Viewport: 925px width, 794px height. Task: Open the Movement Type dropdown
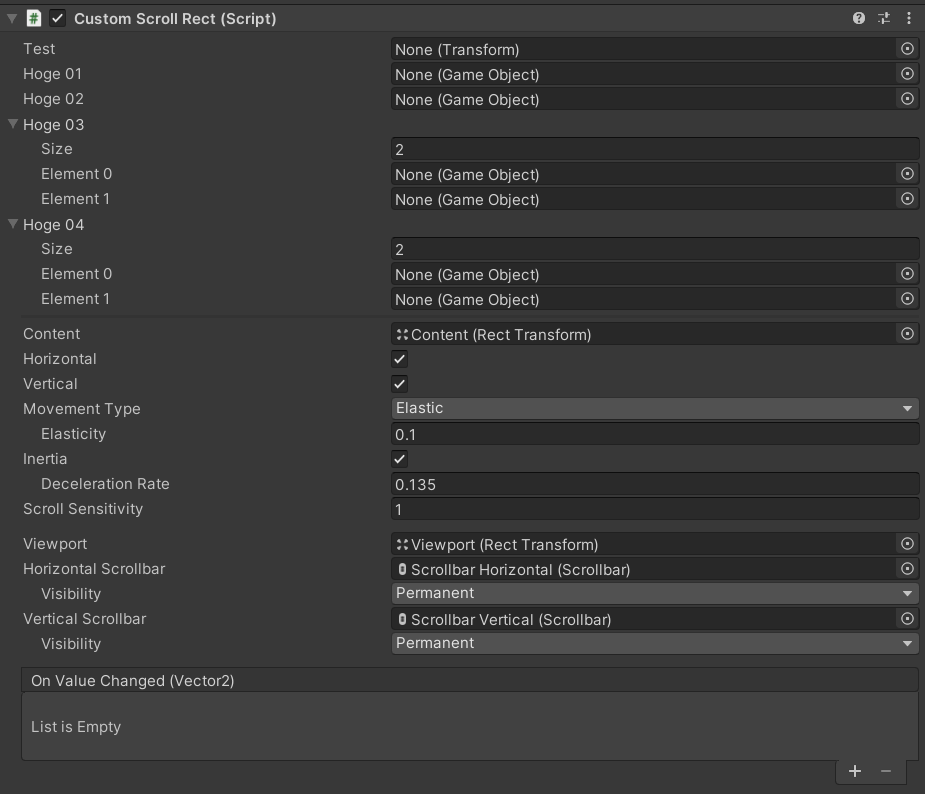click(655, 408)
